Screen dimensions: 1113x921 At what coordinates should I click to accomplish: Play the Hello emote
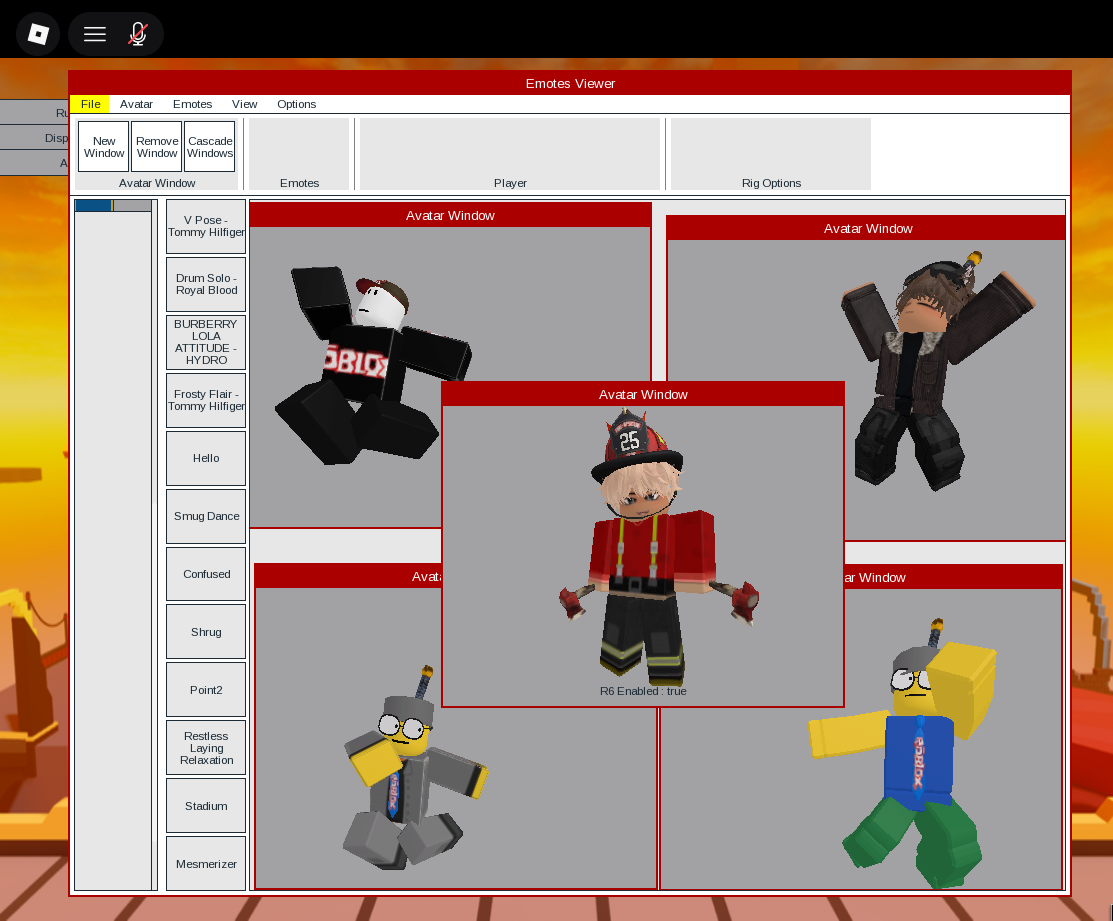pyautogui.click(x=206, y=458)
